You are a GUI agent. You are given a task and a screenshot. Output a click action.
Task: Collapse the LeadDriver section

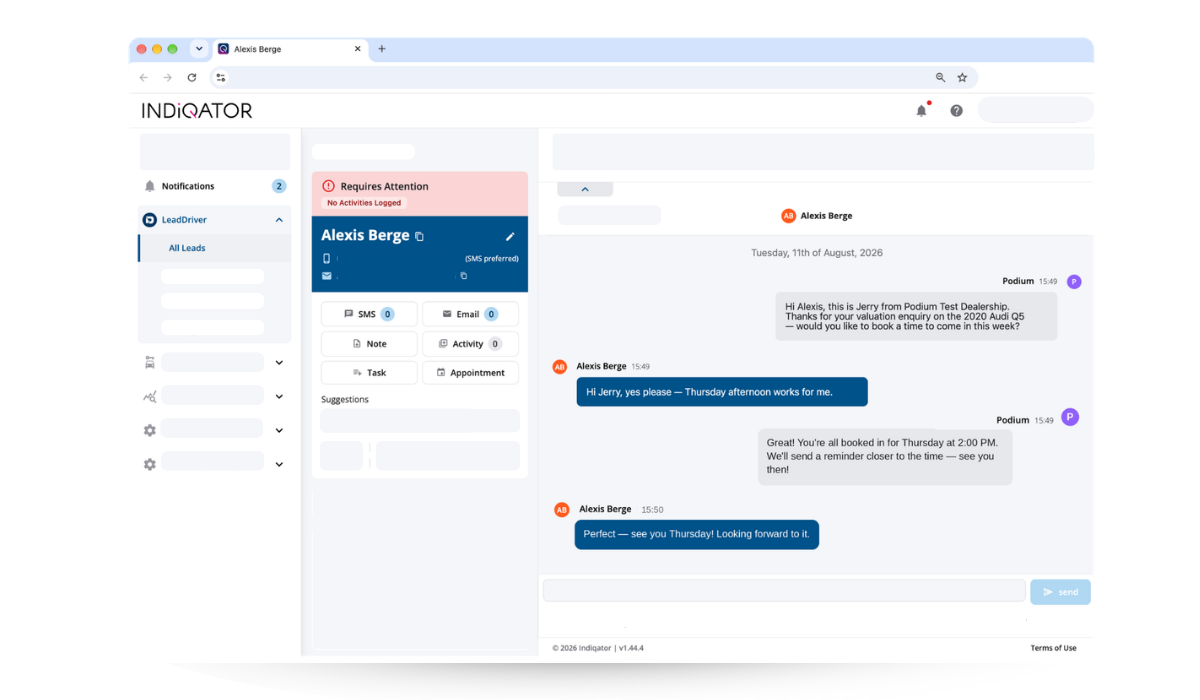[279, 220]
